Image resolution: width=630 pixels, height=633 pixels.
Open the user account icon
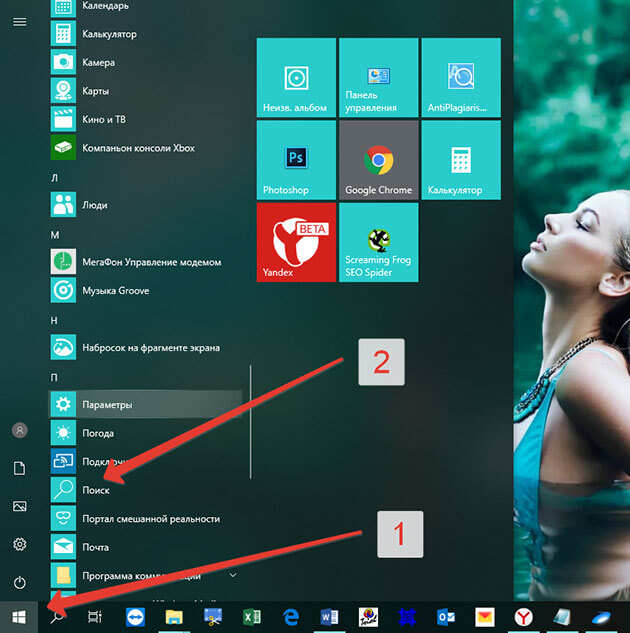click(20, 430)
